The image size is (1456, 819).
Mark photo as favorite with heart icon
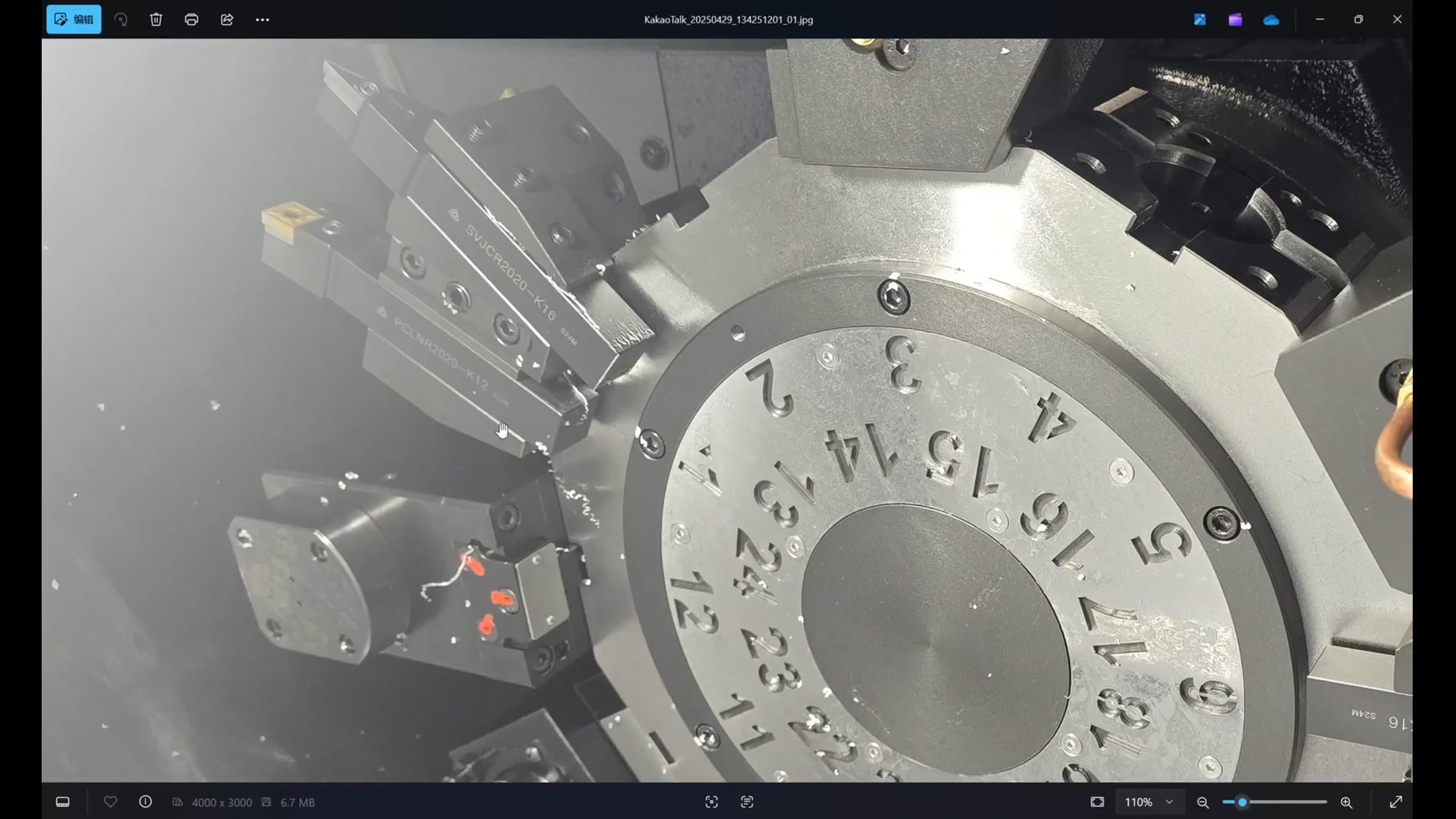(x=110, y=802)
